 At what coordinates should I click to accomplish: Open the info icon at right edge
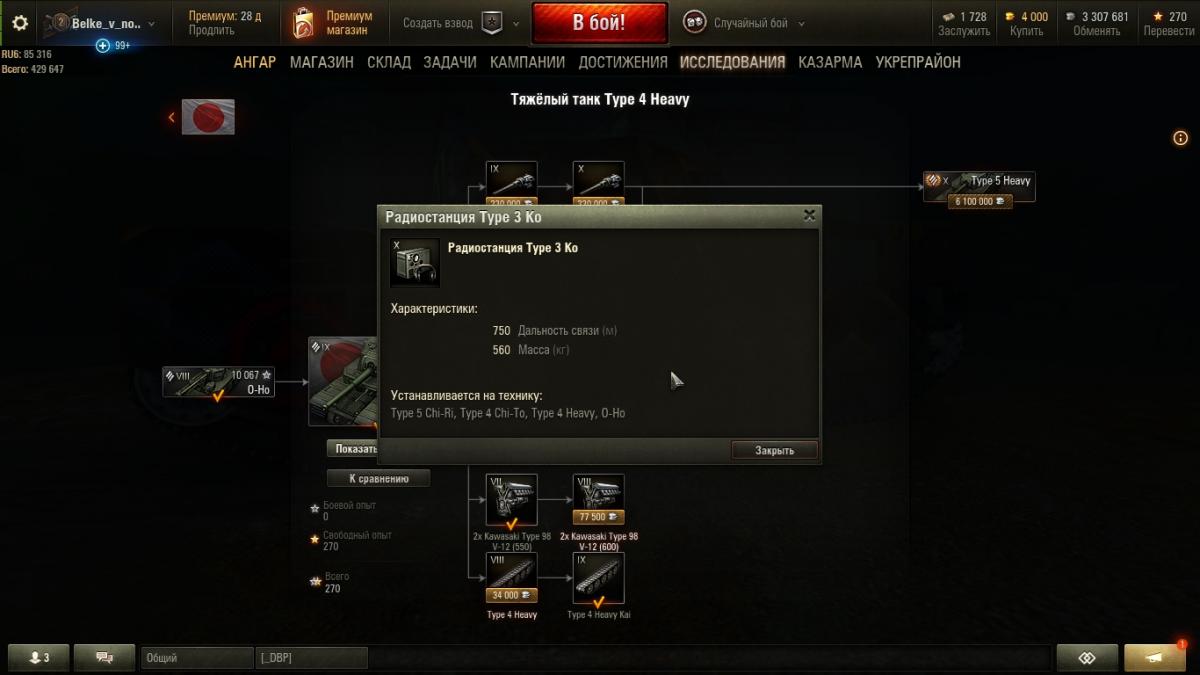tap(1180, 138)
